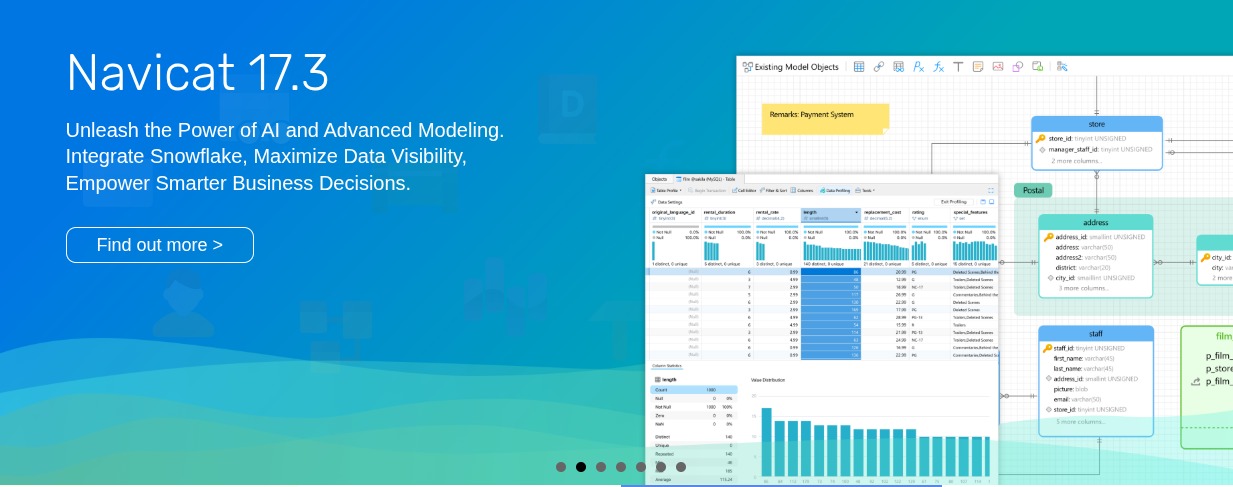Open the length column header dropdown
This screenshot has width=1233, height=487.
click(856, 213)
